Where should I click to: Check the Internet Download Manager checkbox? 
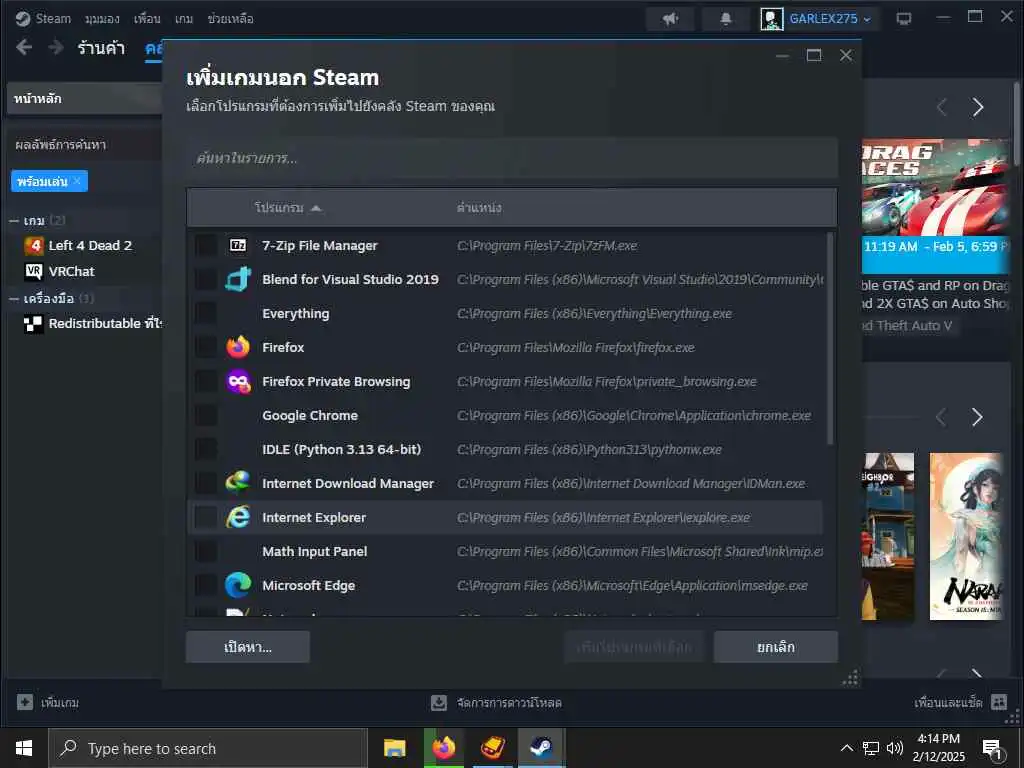point(206,483)
